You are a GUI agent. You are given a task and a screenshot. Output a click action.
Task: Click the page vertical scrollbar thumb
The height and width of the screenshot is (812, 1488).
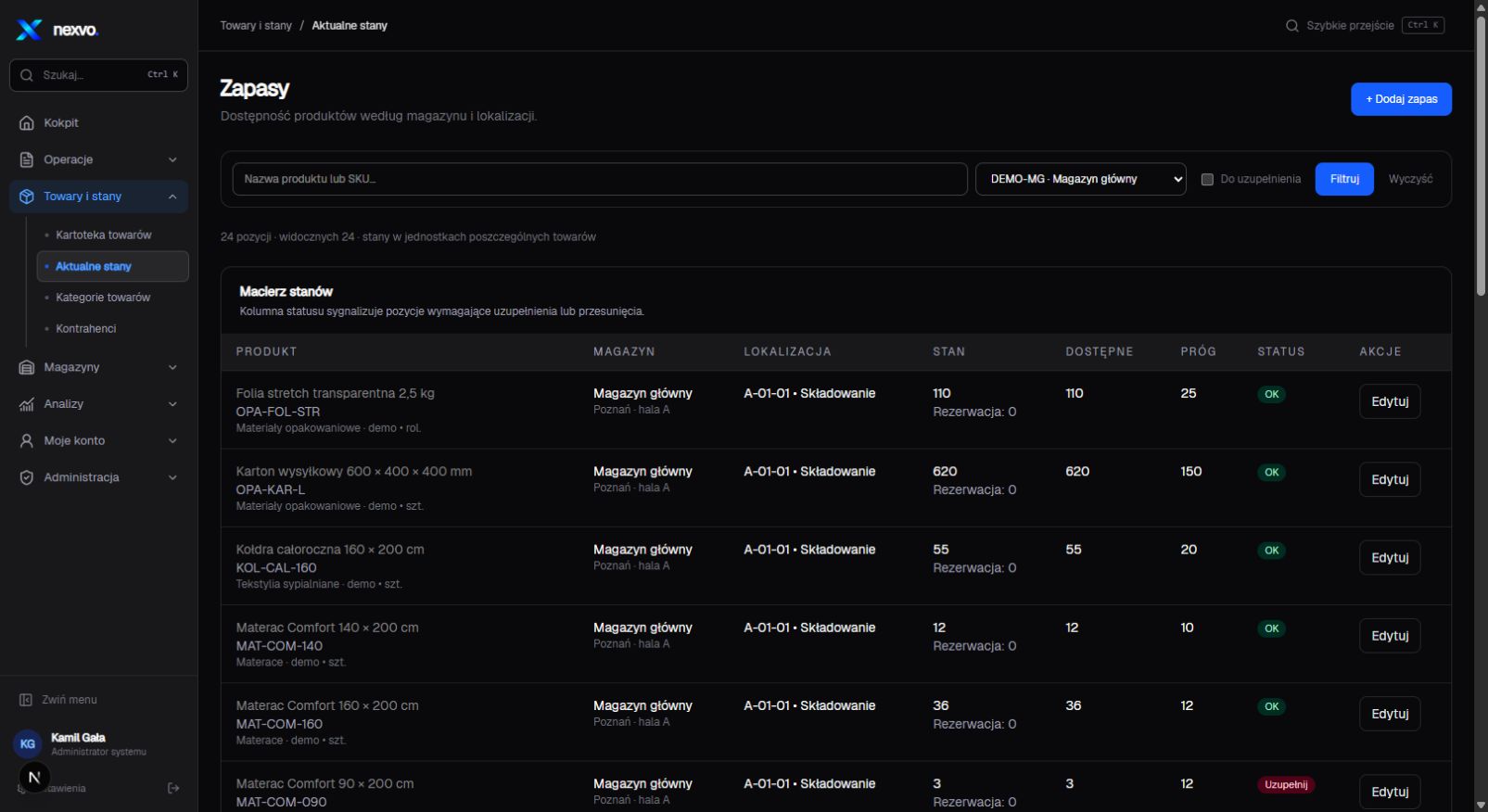1481,156
